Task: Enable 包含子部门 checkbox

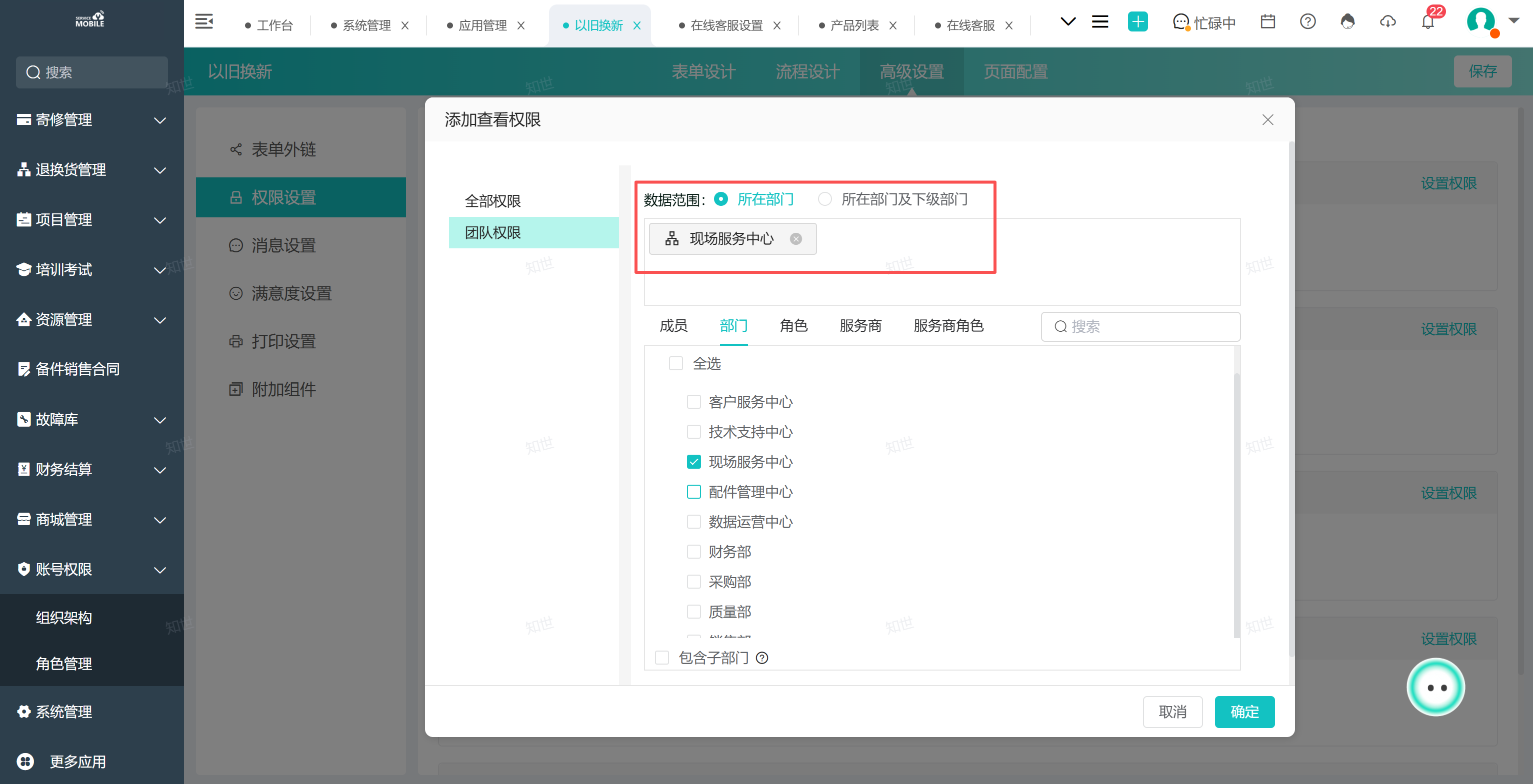Action: [662, 658]
